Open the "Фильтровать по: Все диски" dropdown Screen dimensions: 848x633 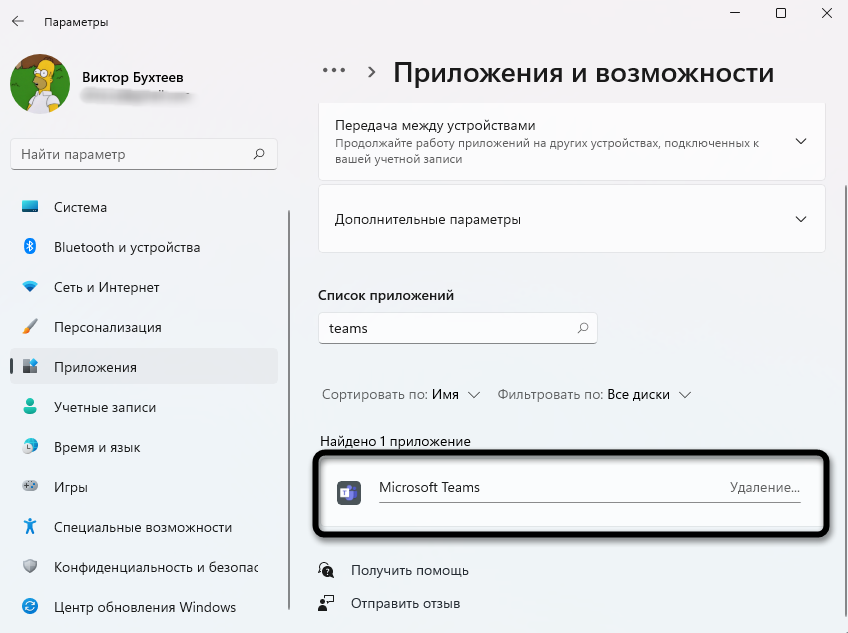click(594, 395)
